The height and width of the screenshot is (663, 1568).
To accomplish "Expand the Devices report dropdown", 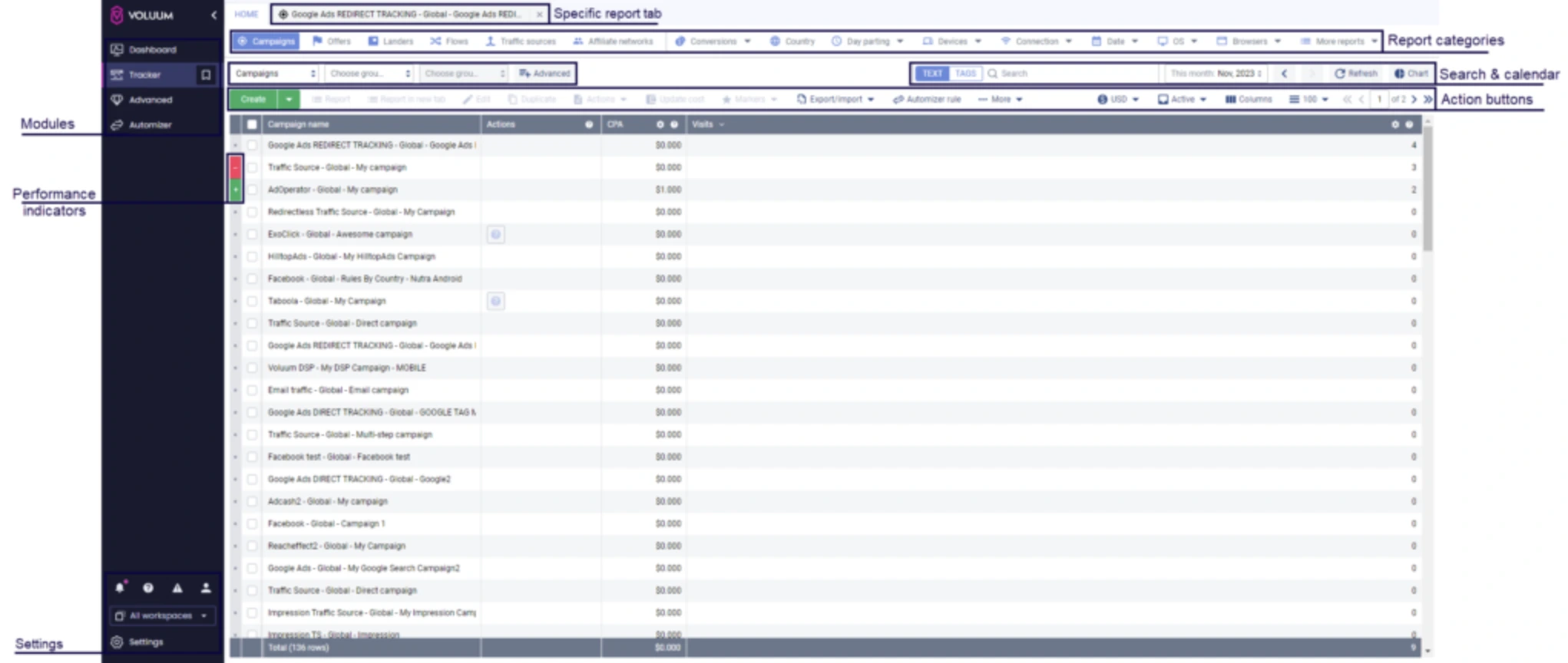I will pos(952,41).
